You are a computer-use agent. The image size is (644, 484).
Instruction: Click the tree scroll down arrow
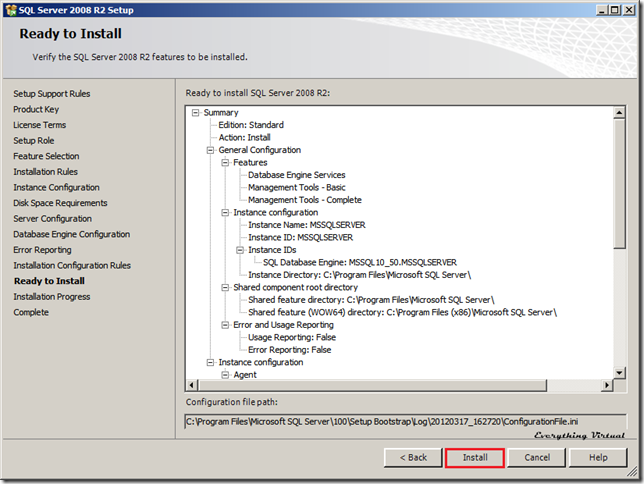619,373
